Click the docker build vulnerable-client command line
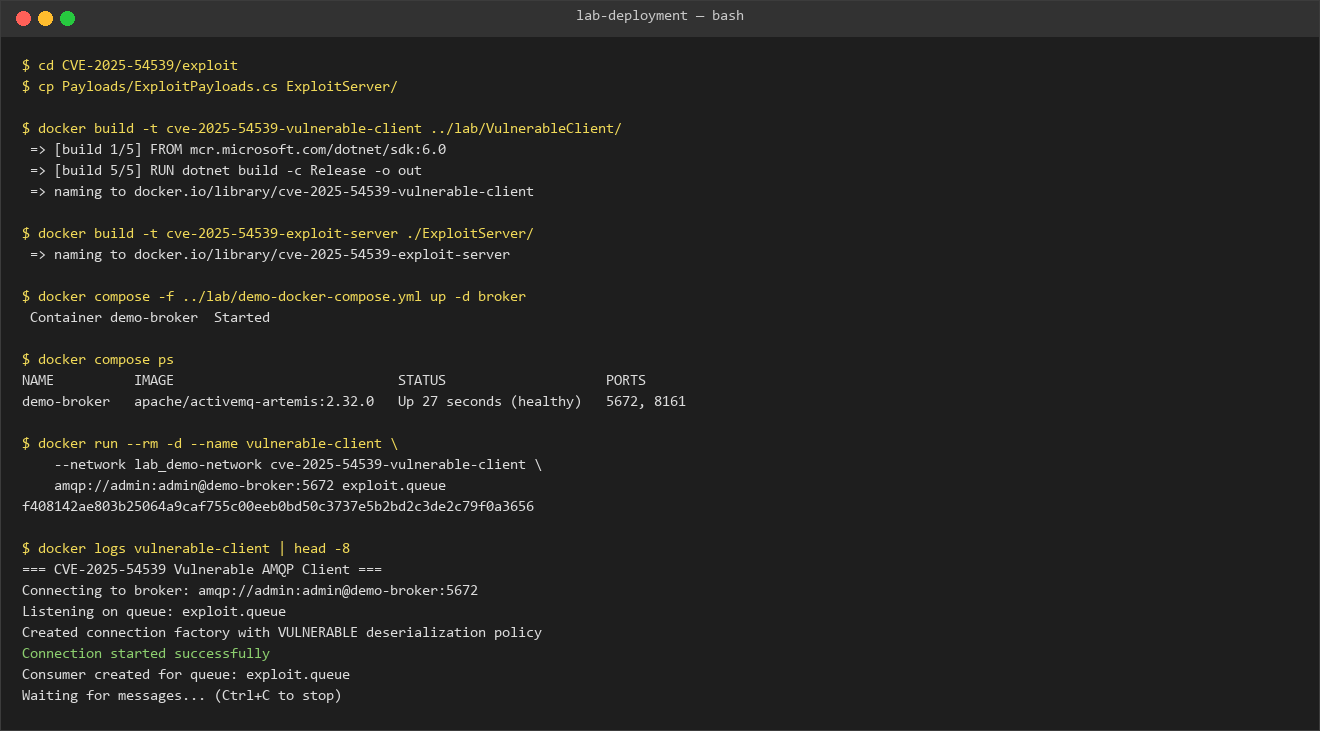The height and width of the screenshot is (731, 1320). tap(322, 128)
